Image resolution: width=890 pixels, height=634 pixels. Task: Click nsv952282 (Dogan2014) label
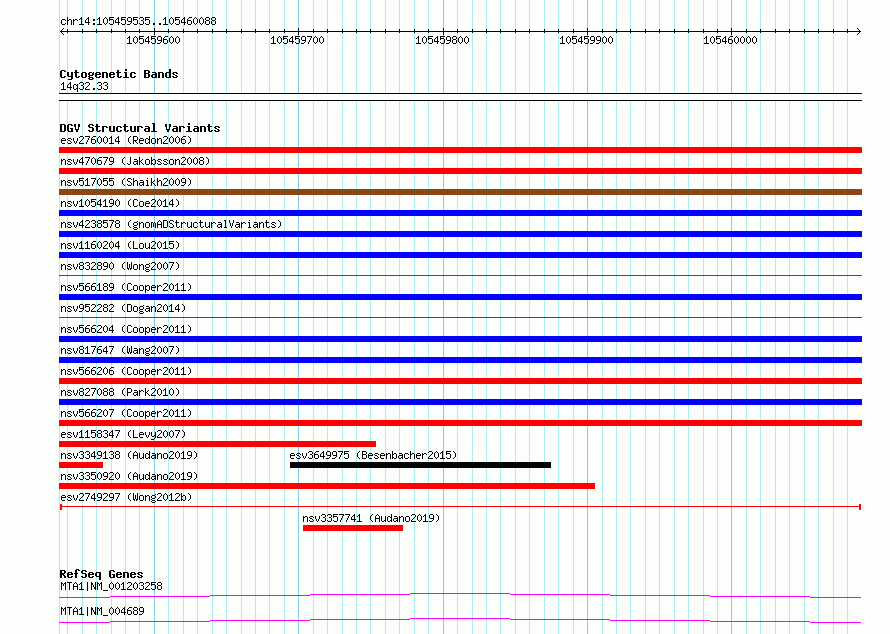point(123,308)
